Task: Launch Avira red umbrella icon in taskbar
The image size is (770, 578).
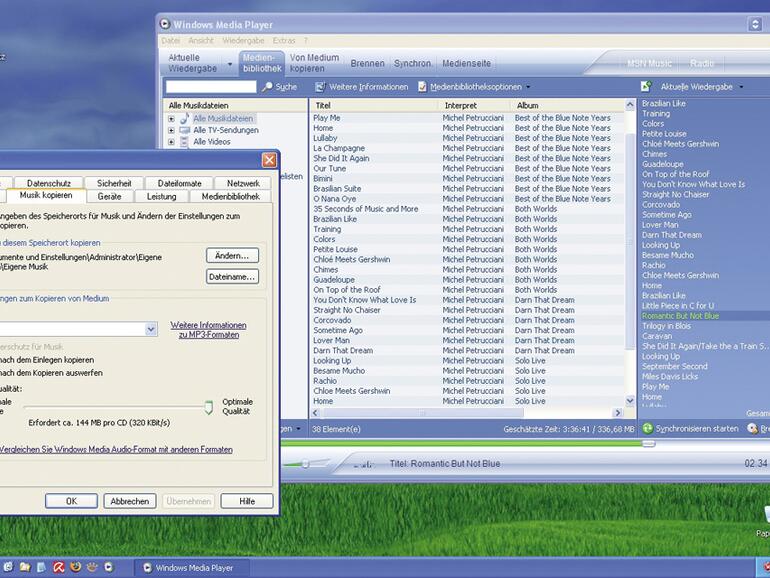Action: click(x=59, y=567)
